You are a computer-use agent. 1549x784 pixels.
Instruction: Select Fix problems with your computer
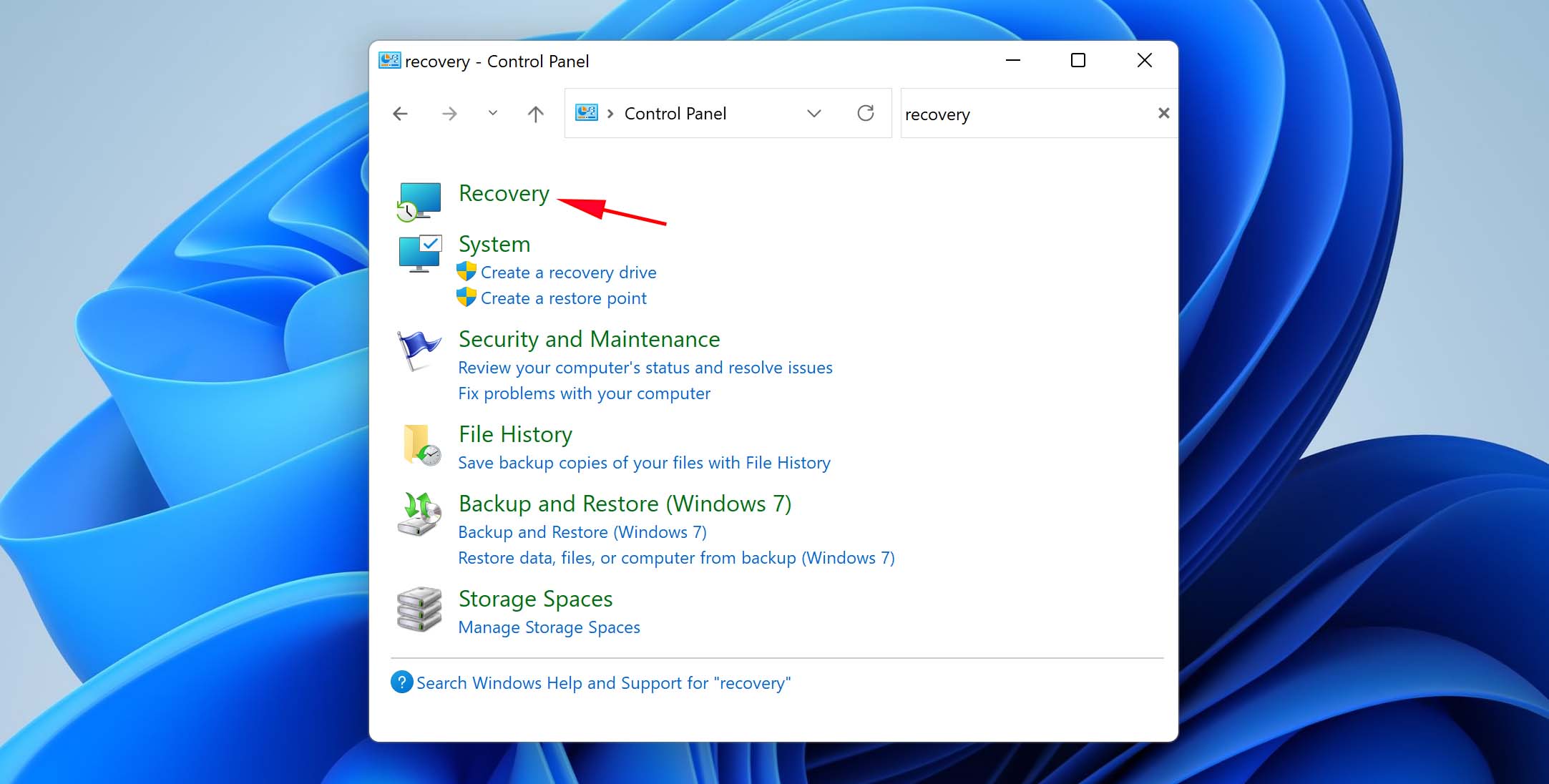tap(584, 393)
